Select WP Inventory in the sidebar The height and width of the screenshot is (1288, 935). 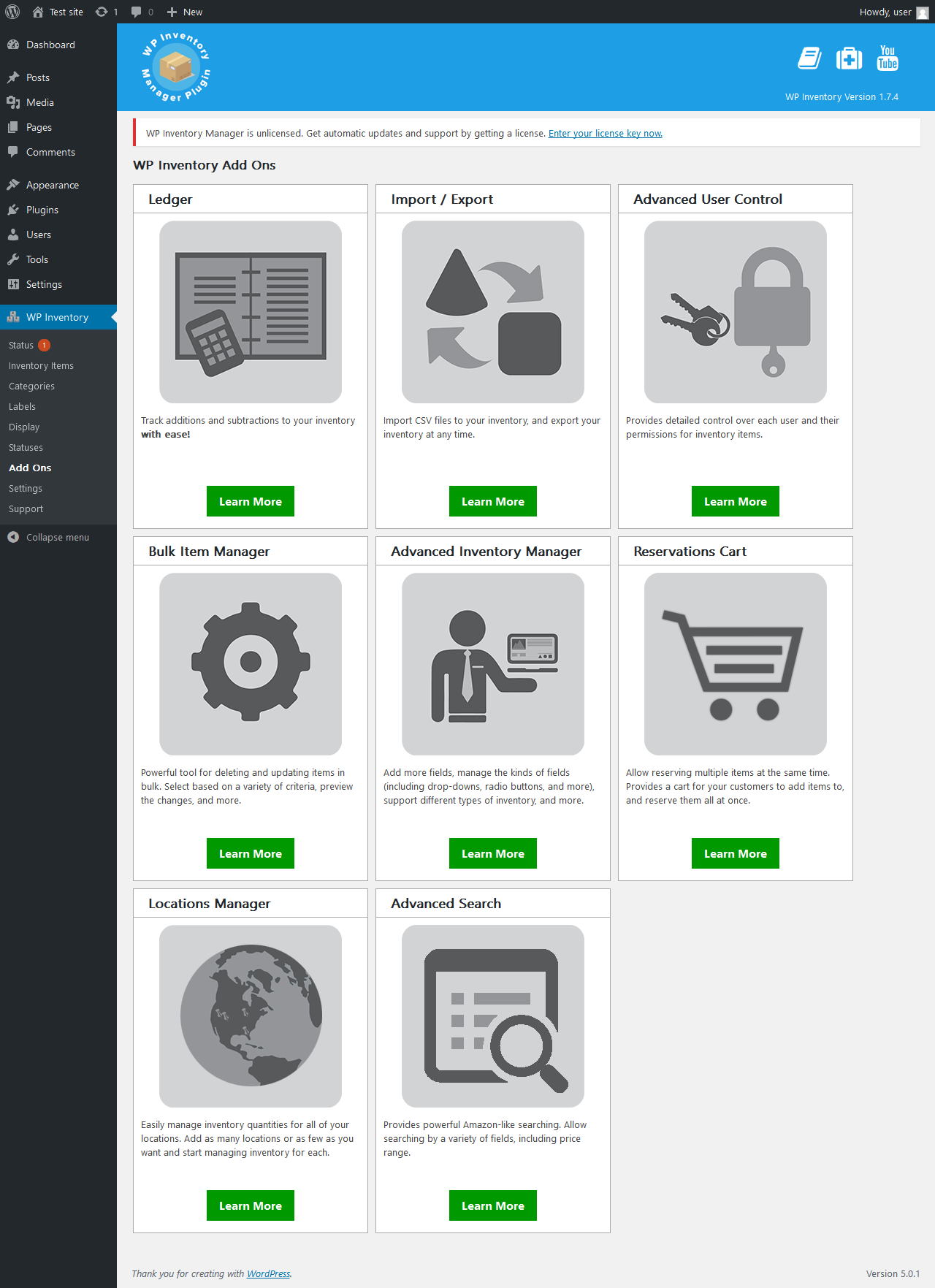click(x=58, y=317)
